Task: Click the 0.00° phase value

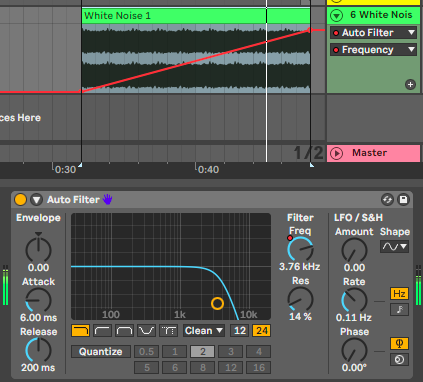Action: click(354, 368)
